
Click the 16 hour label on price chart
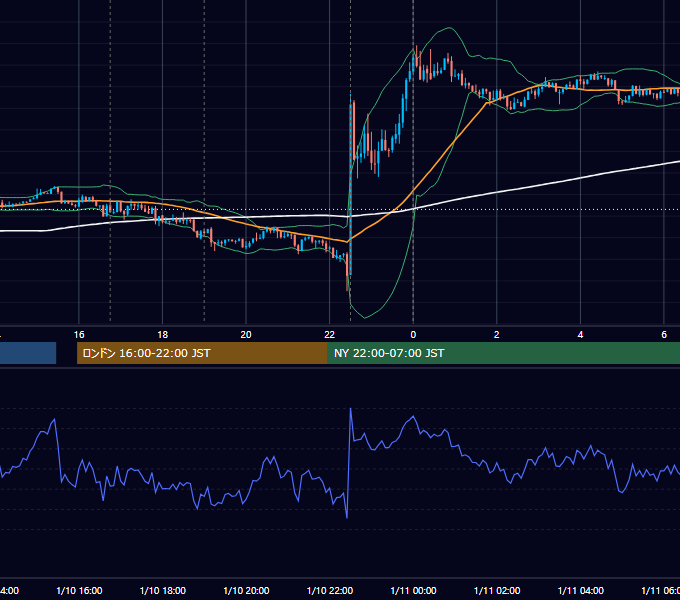[79, 335]
